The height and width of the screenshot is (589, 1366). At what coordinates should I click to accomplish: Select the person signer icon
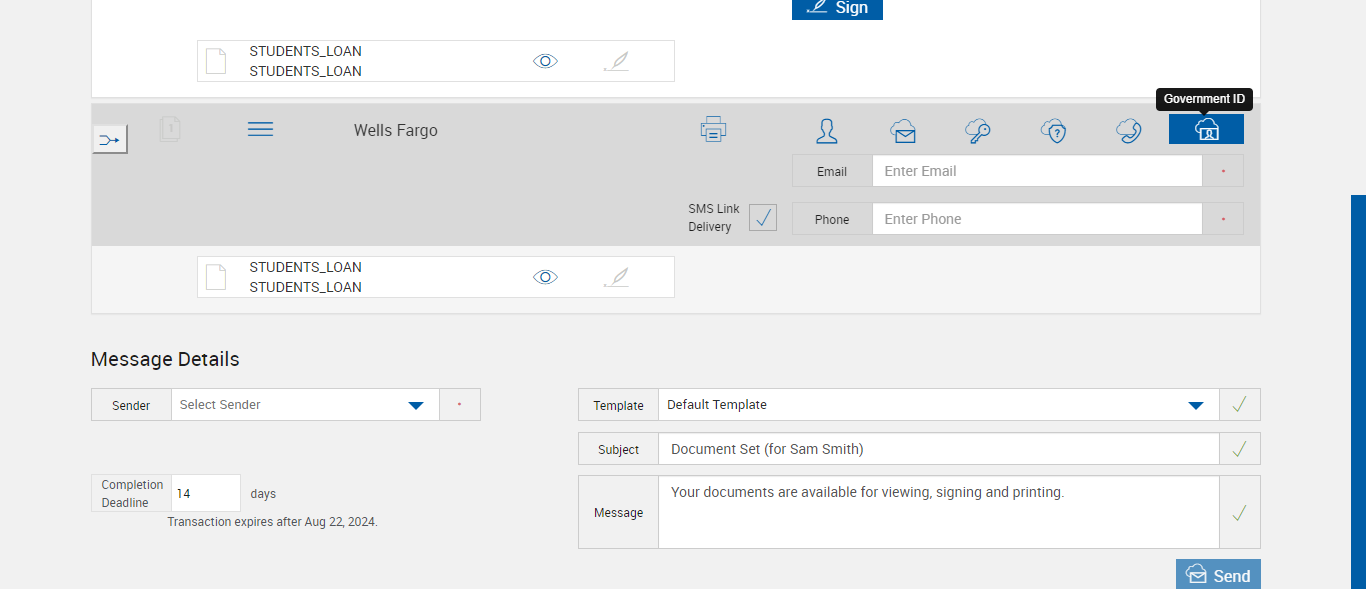click(x=827, y=130)
